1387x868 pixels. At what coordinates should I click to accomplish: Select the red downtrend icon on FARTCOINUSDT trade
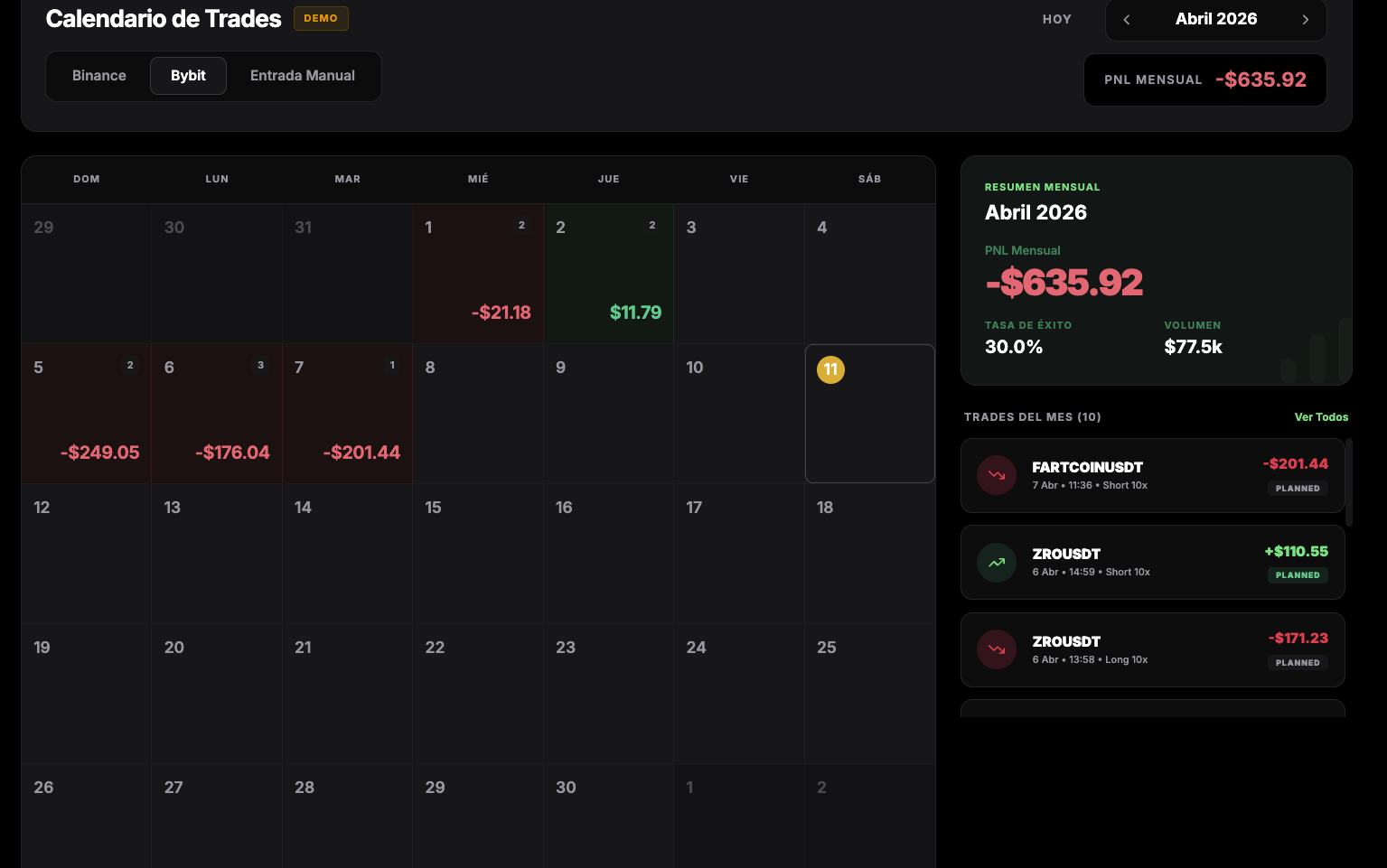tap(996, 475)
